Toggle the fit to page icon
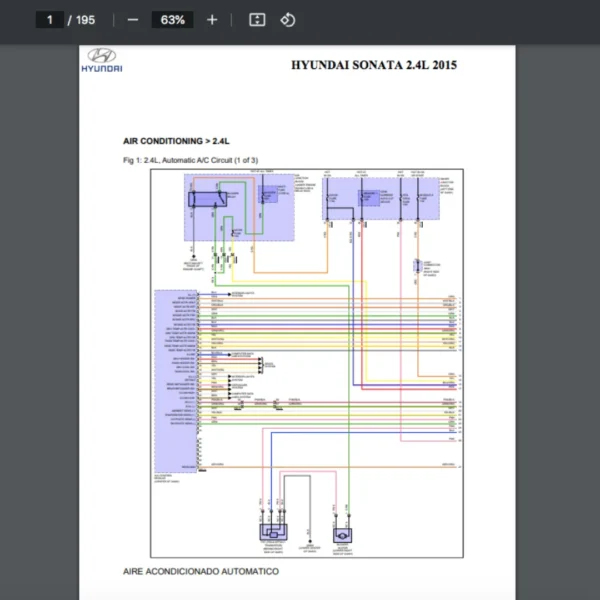 (x=257, y=20)
